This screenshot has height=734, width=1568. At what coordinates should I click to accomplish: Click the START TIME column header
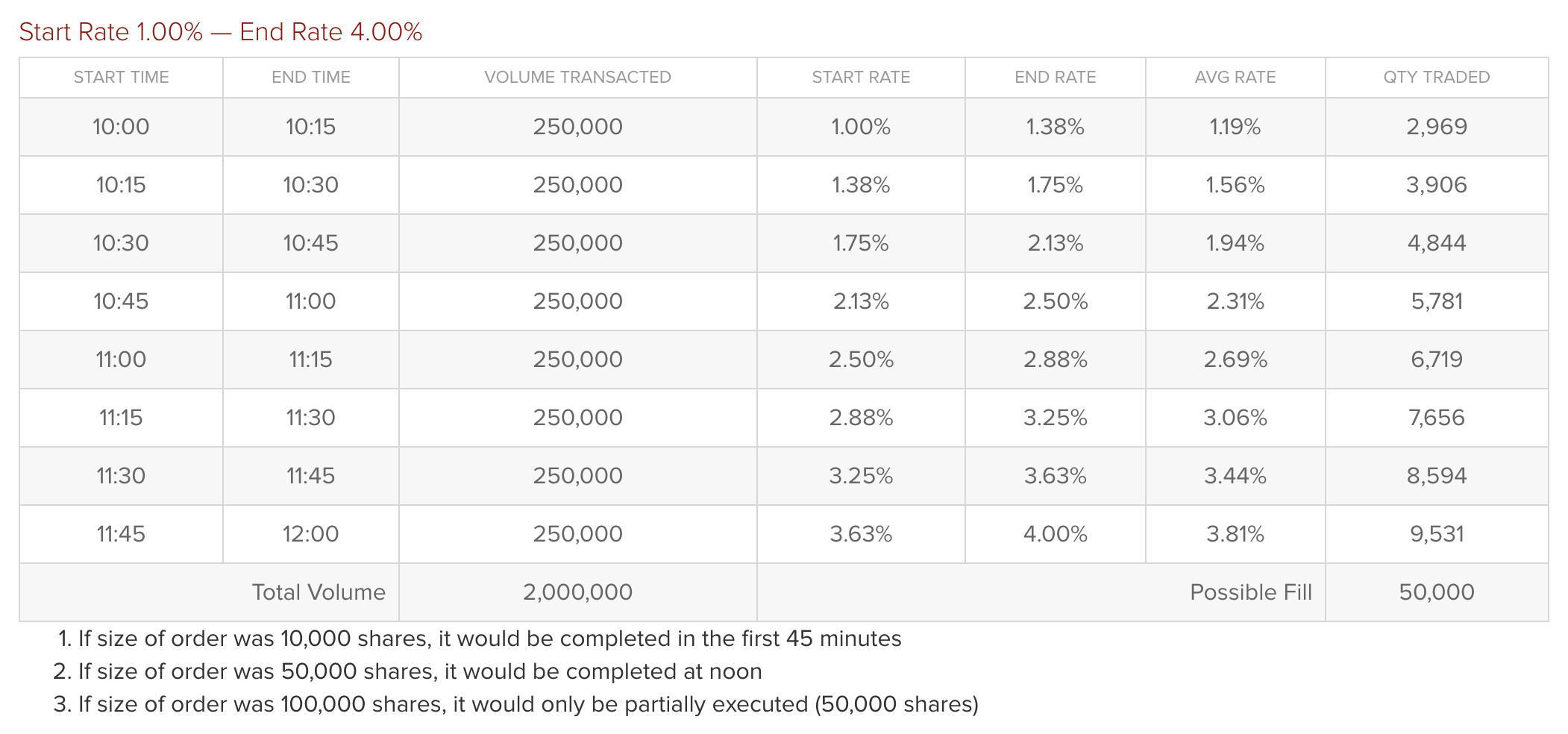[121, 78]
